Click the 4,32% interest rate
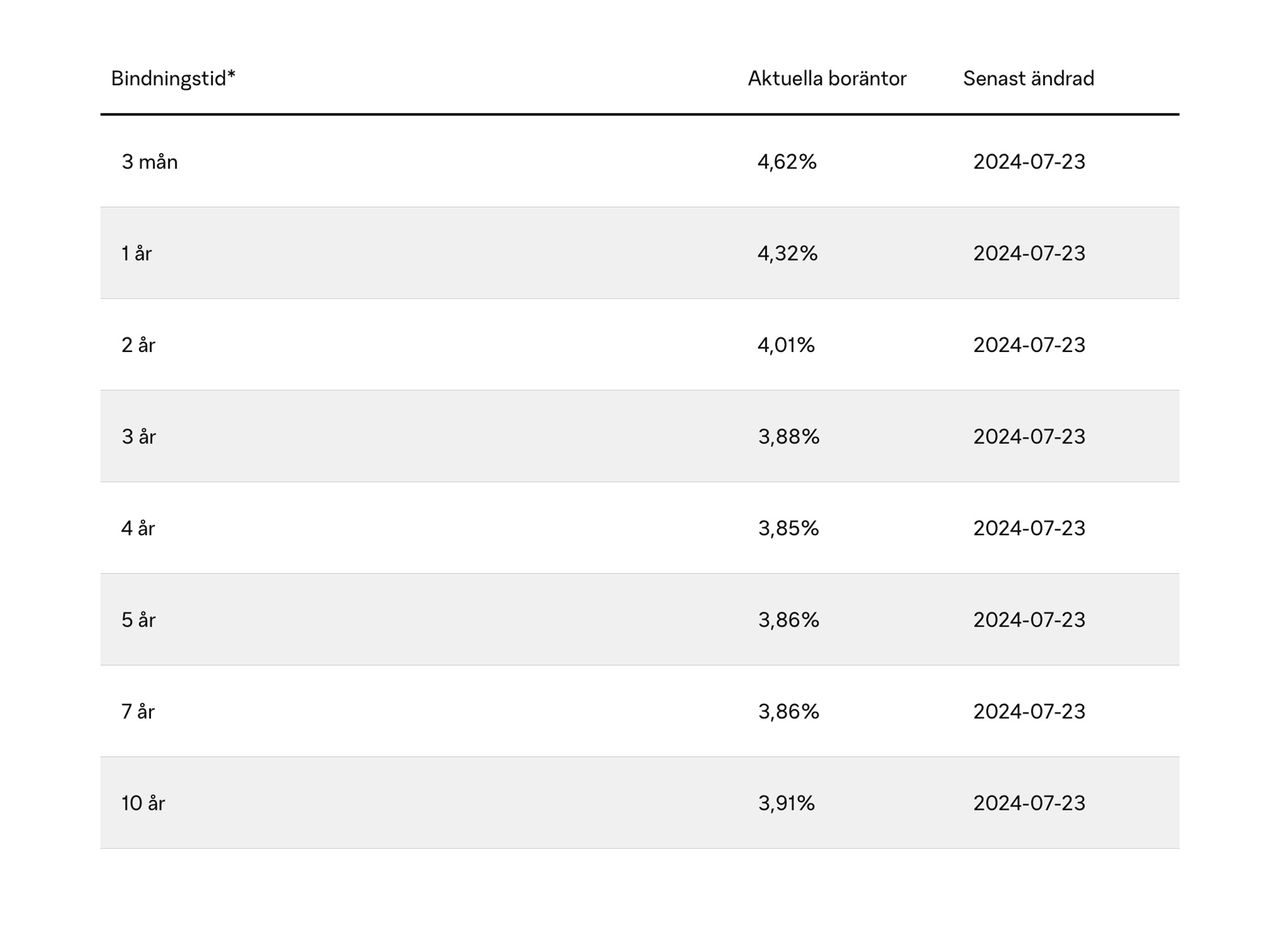This screenshot has height=941, width=1280. (x=787, y=254)
